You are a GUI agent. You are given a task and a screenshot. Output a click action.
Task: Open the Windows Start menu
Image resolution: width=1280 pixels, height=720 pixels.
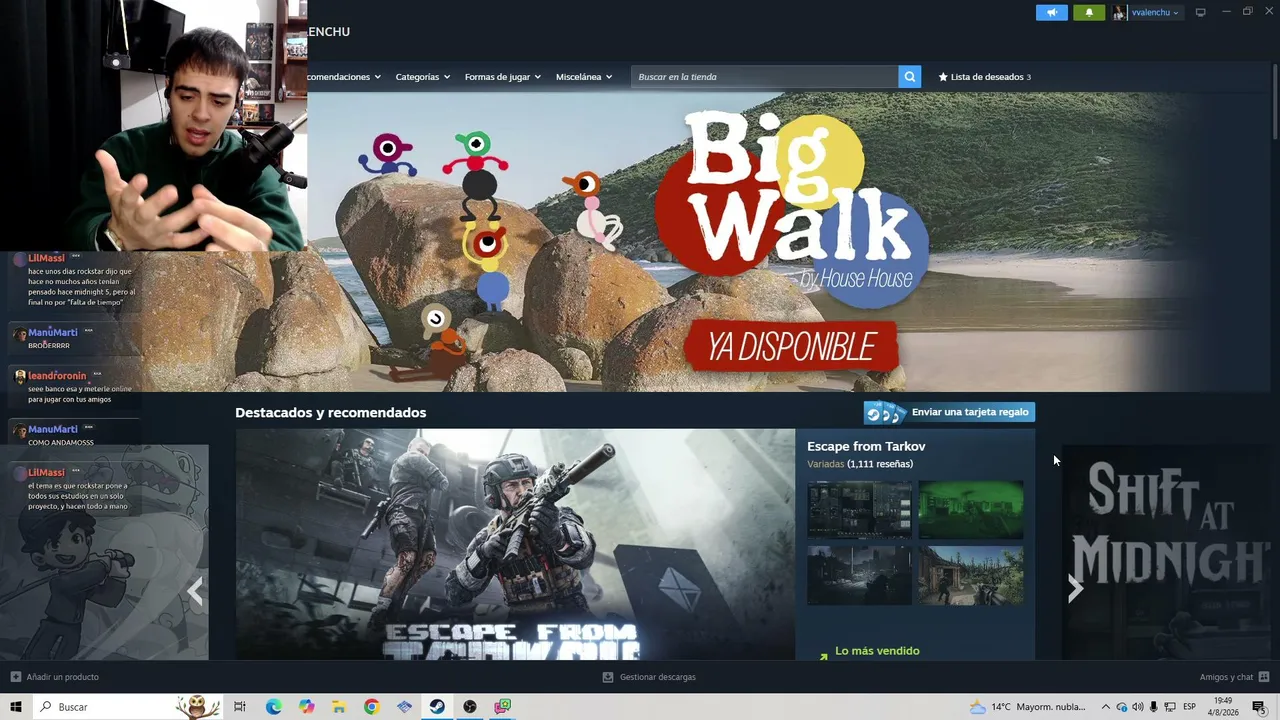[16, 707]
